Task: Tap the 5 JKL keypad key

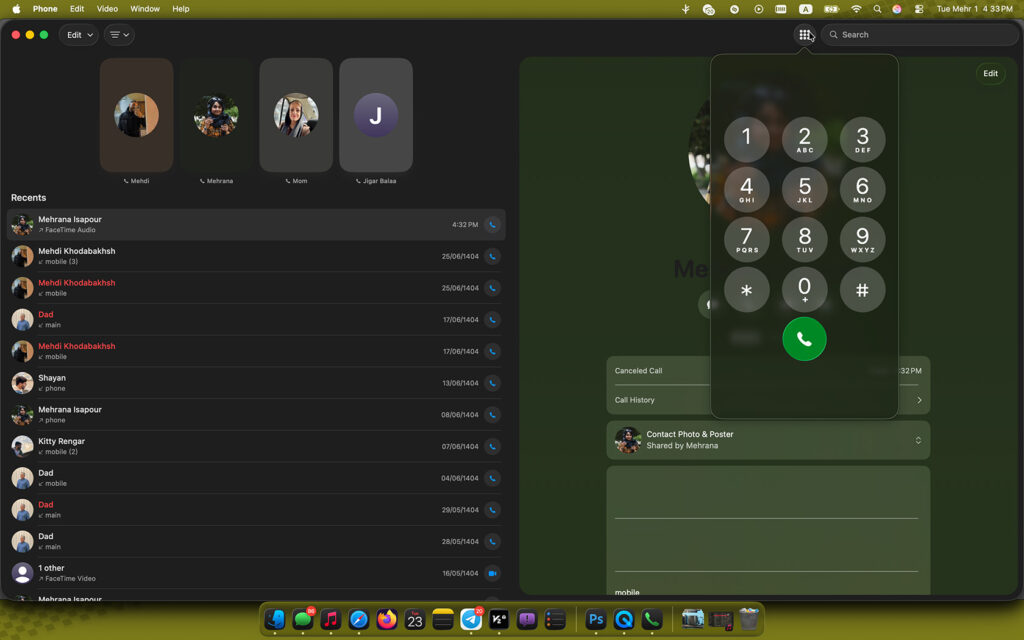Action: [805, 189]
